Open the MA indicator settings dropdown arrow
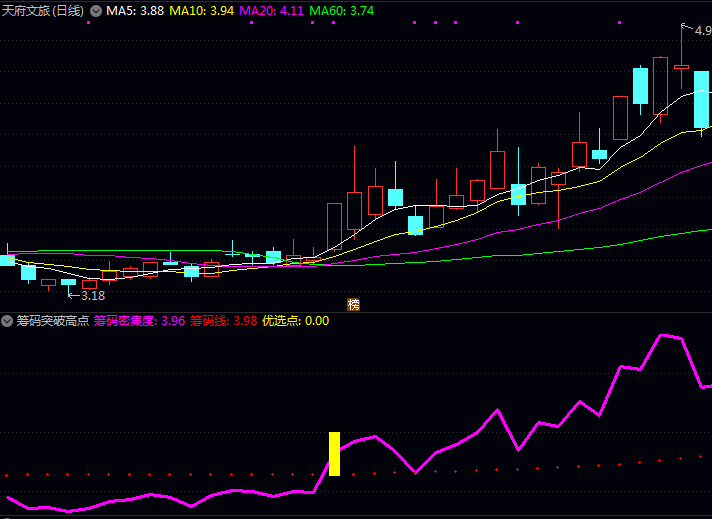The image size is (712, 519). 96,10
